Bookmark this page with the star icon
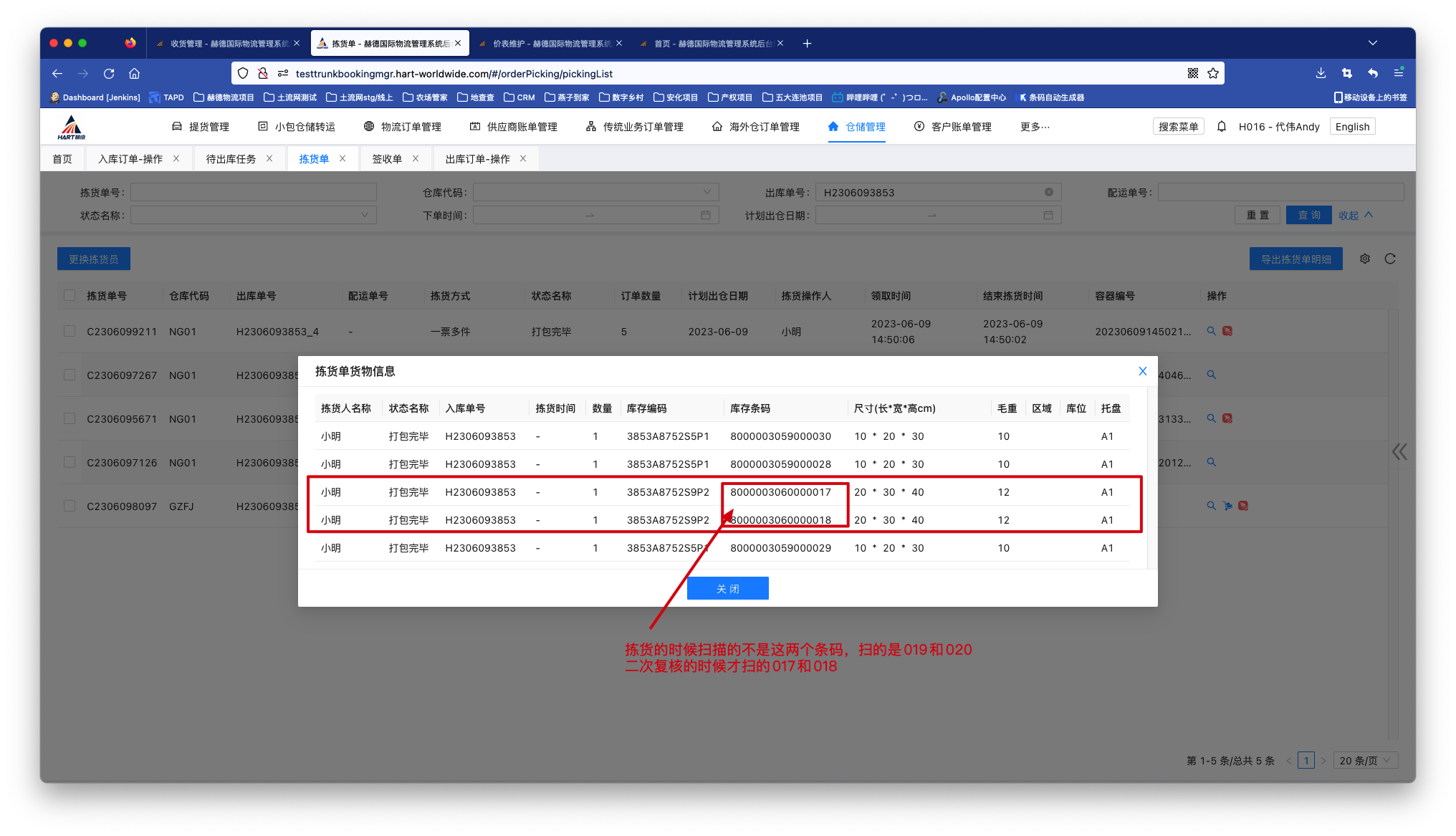 tap(1213, 73)
